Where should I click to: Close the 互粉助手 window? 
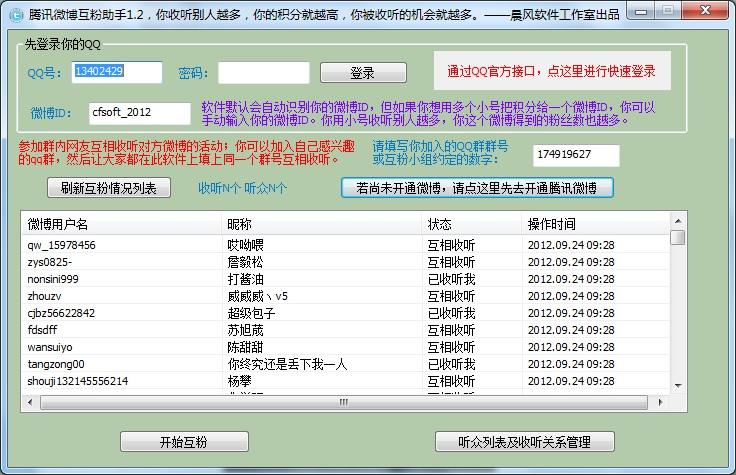pos(705,11)
